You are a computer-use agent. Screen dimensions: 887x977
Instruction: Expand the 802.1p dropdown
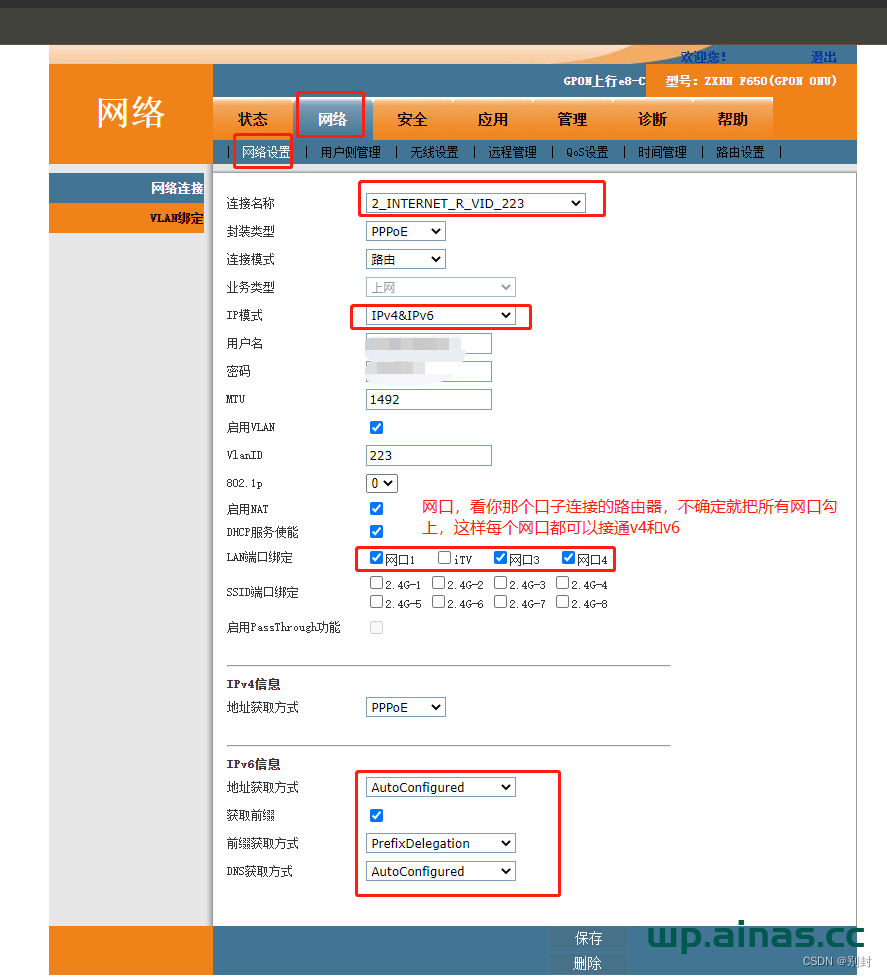click(x=381, y=482)
